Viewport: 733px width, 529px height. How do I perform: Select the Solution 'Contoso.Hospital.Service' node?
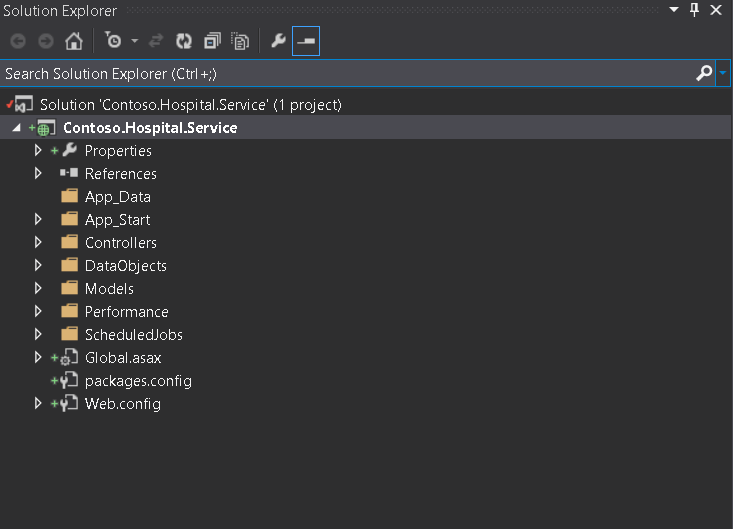[191, 105]
